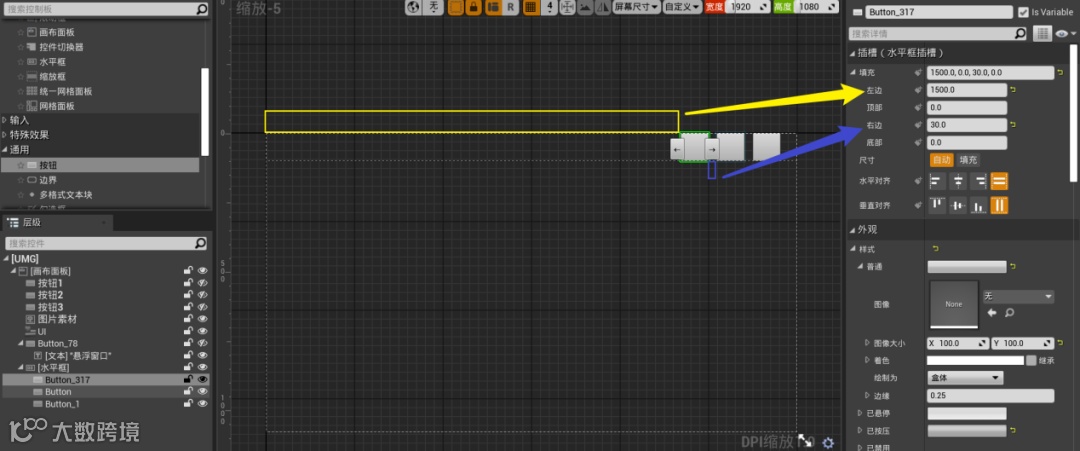Set vertical alignment to top

[x=937, y=204]
